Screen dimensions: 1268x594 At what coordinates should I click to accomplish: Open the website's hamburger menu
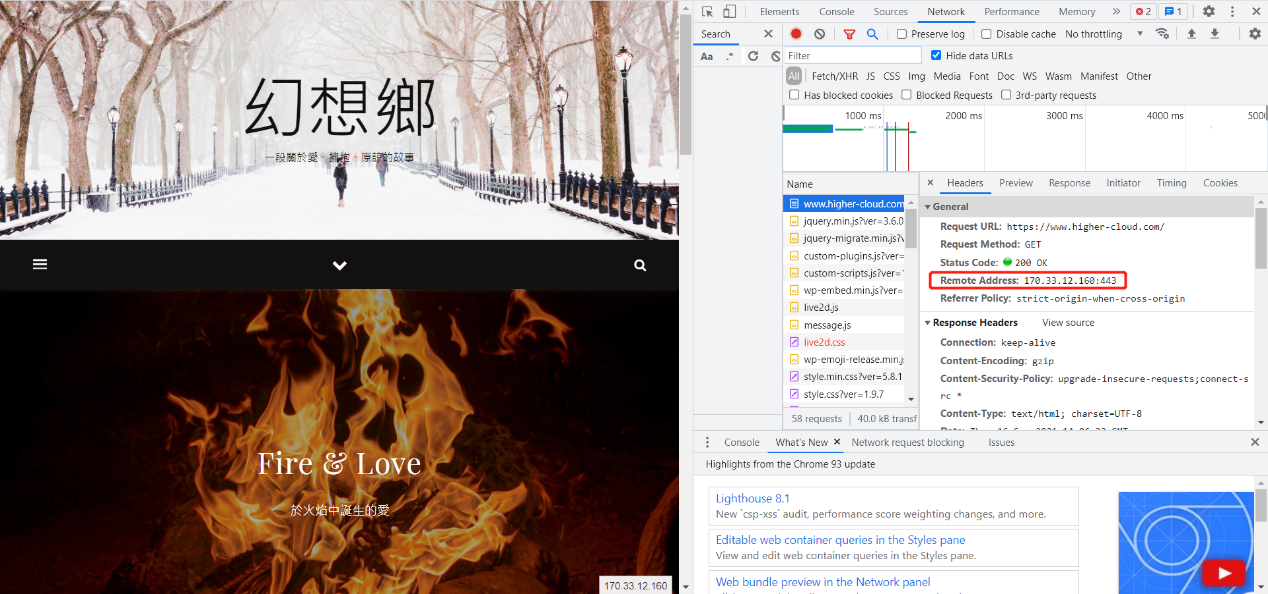click(40, 265)
